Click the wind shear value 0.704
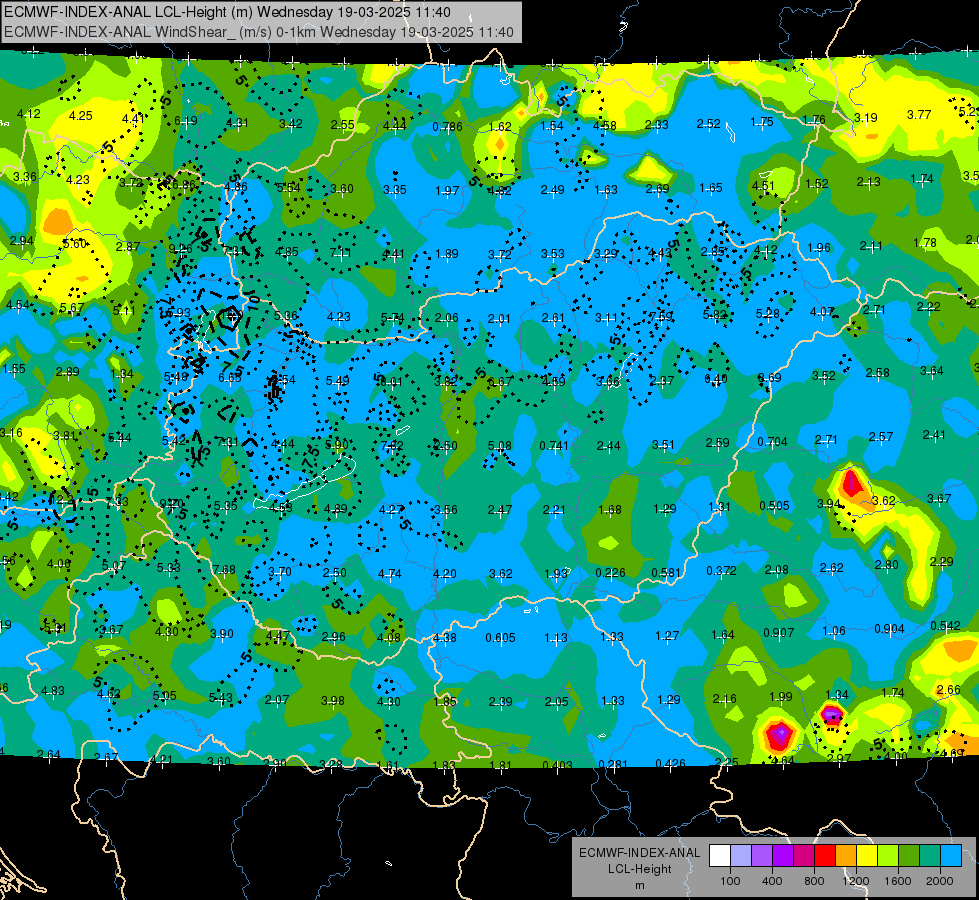 (772, 442)
